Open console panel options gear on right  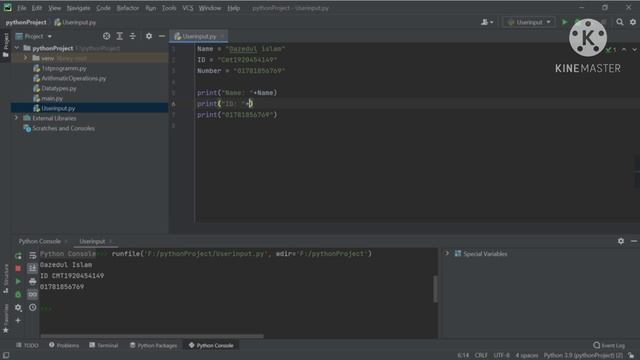tap(621, 241)
